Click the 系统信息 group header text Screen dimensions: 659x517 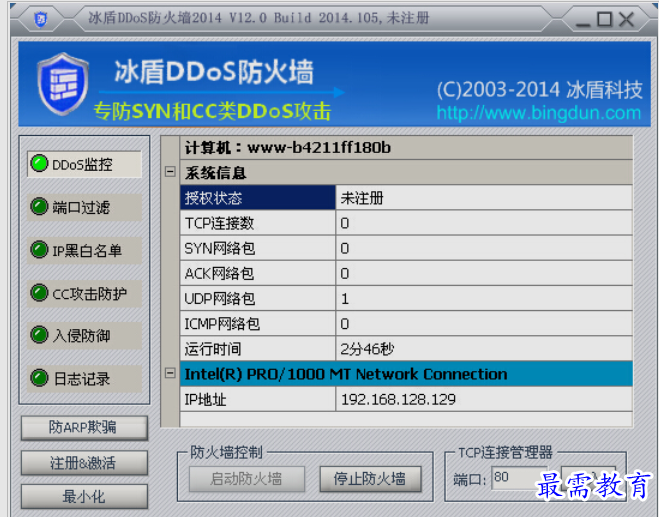[216, 173]
